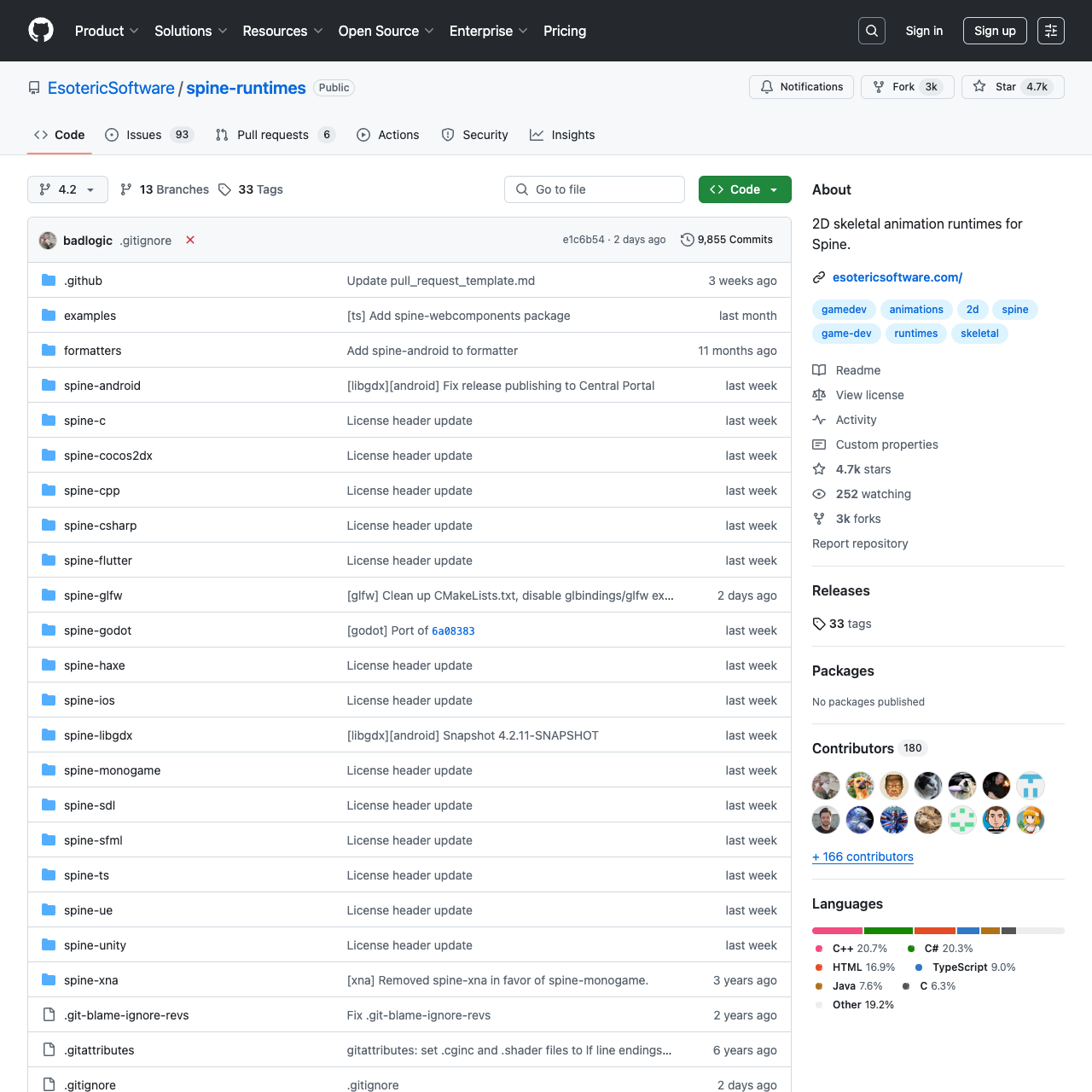The width and height of the screenshot is (1092, 1092).
Task: Click the watching eye icon
Action: click(819, 494)
